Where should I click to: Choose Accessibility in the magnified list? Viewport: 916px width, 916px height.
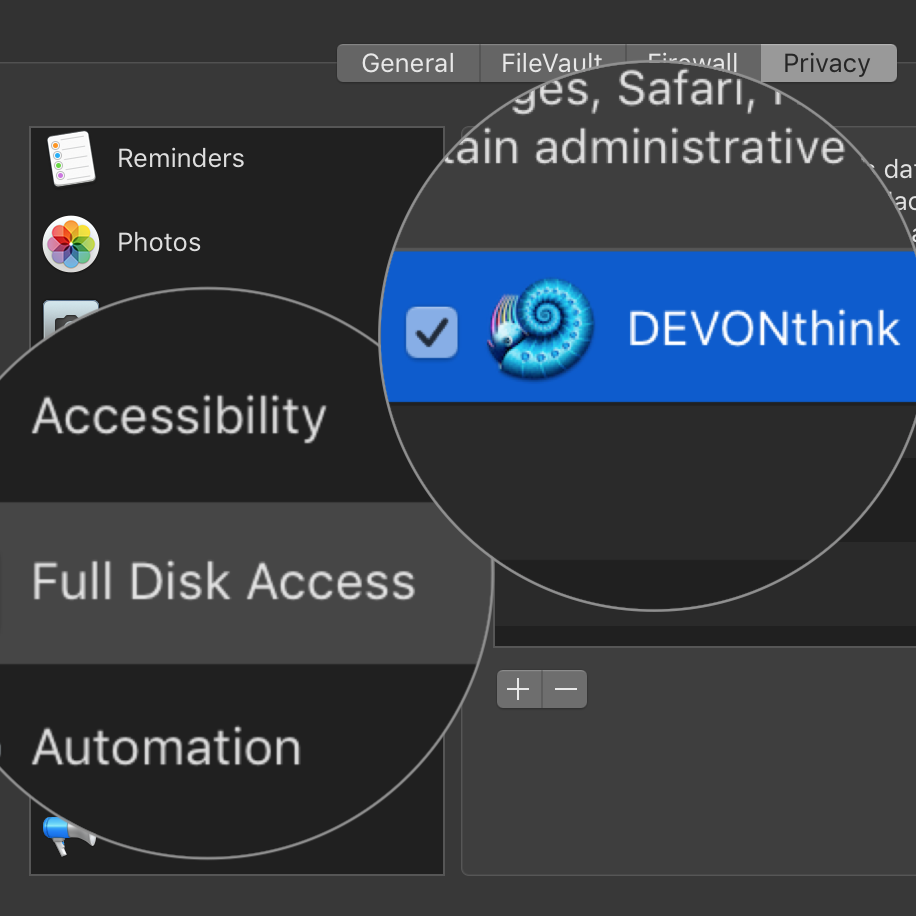coord(179,417)
